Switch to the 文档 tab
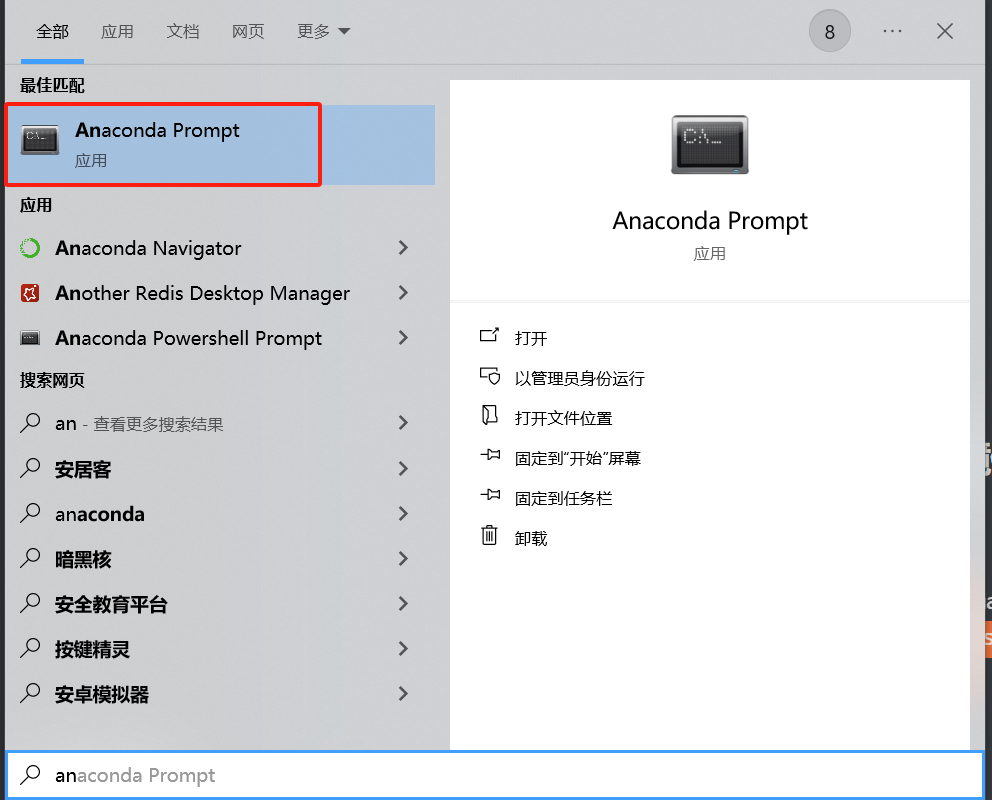992x800 pixels. 183,31
